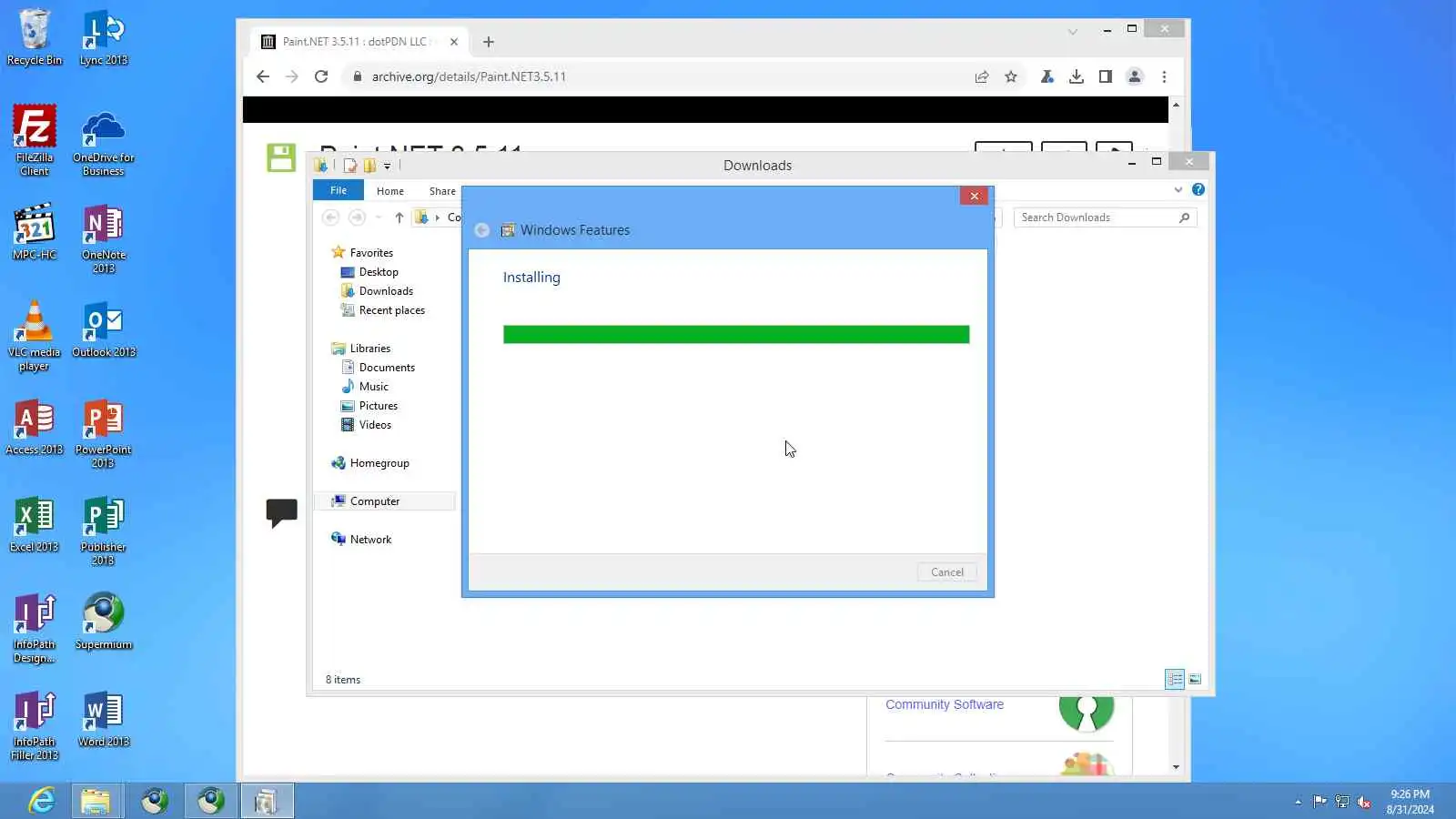Open File Explorer from the taskbar

(x=96, y=801)
